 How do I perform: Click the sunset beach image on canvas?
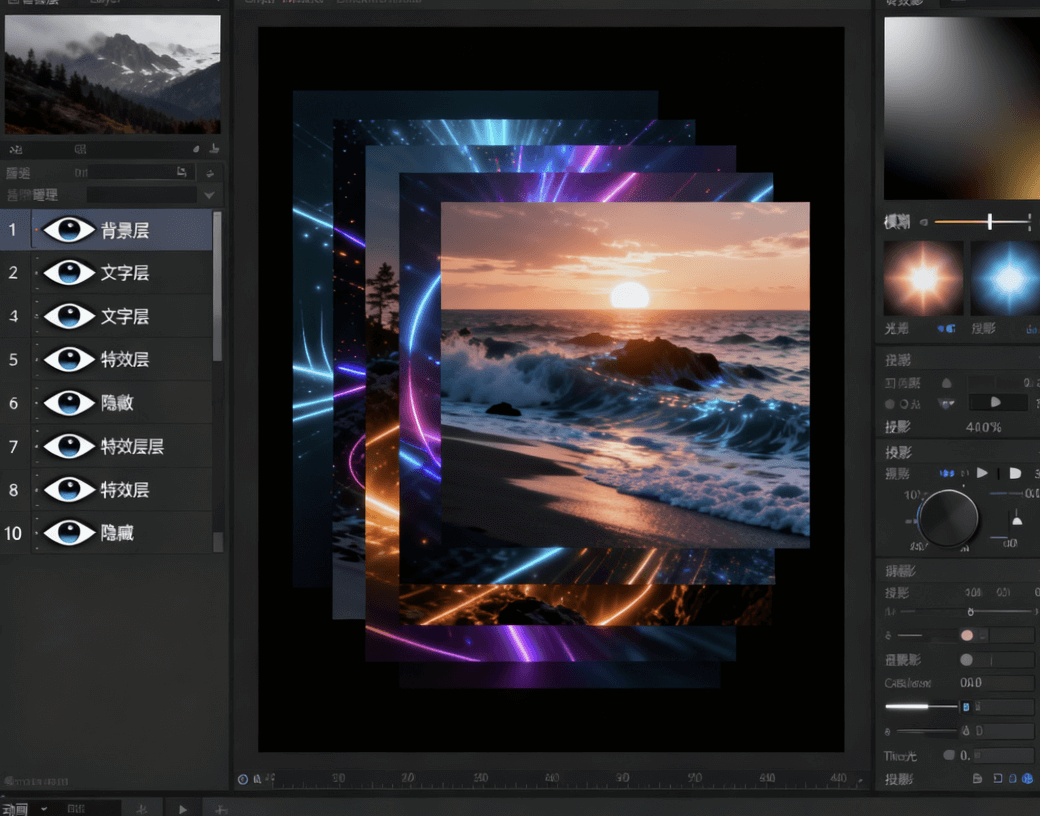coord(625,375)
